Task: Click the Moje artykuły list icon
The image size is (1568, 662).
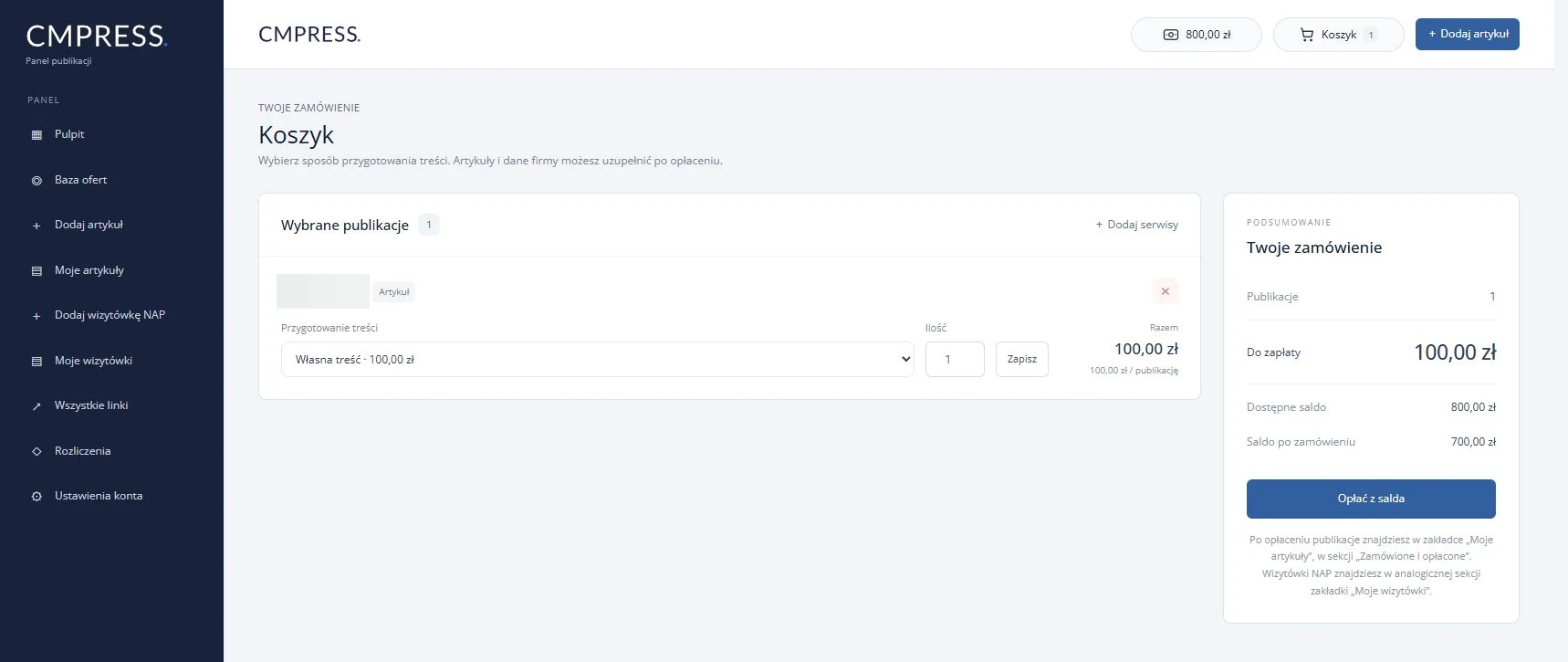Action: 37,271
